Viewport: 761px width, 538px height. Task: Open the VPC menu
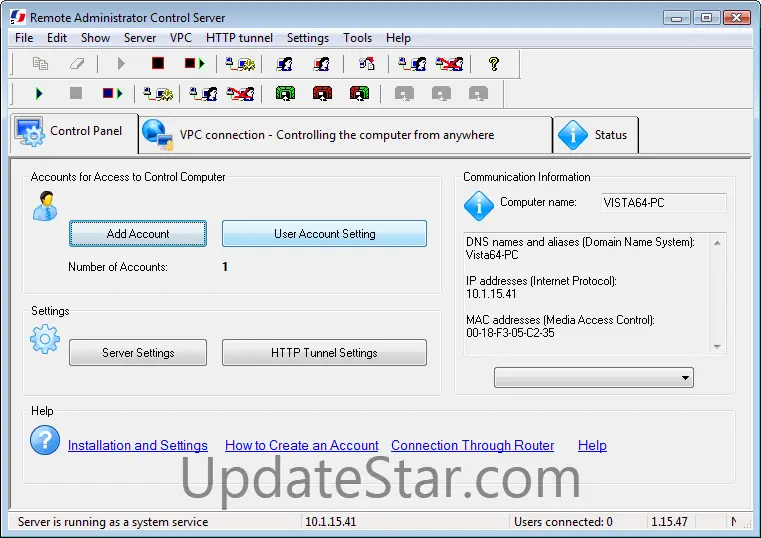tap(181, 38)
